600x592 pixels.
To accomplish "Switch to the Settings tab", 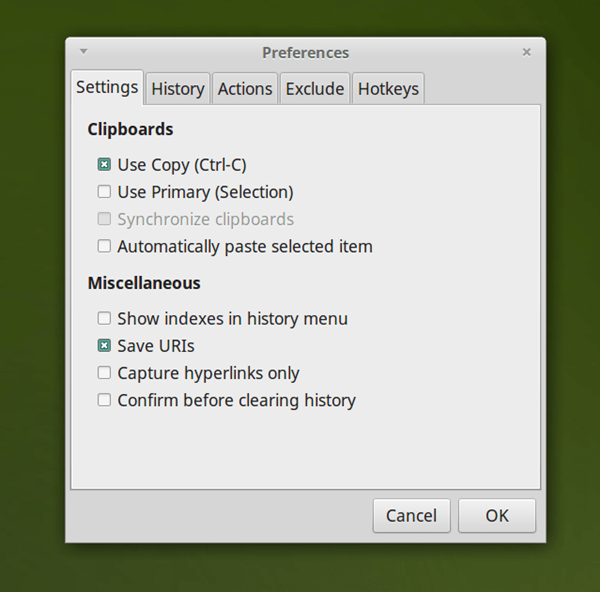I will (107, 87).
